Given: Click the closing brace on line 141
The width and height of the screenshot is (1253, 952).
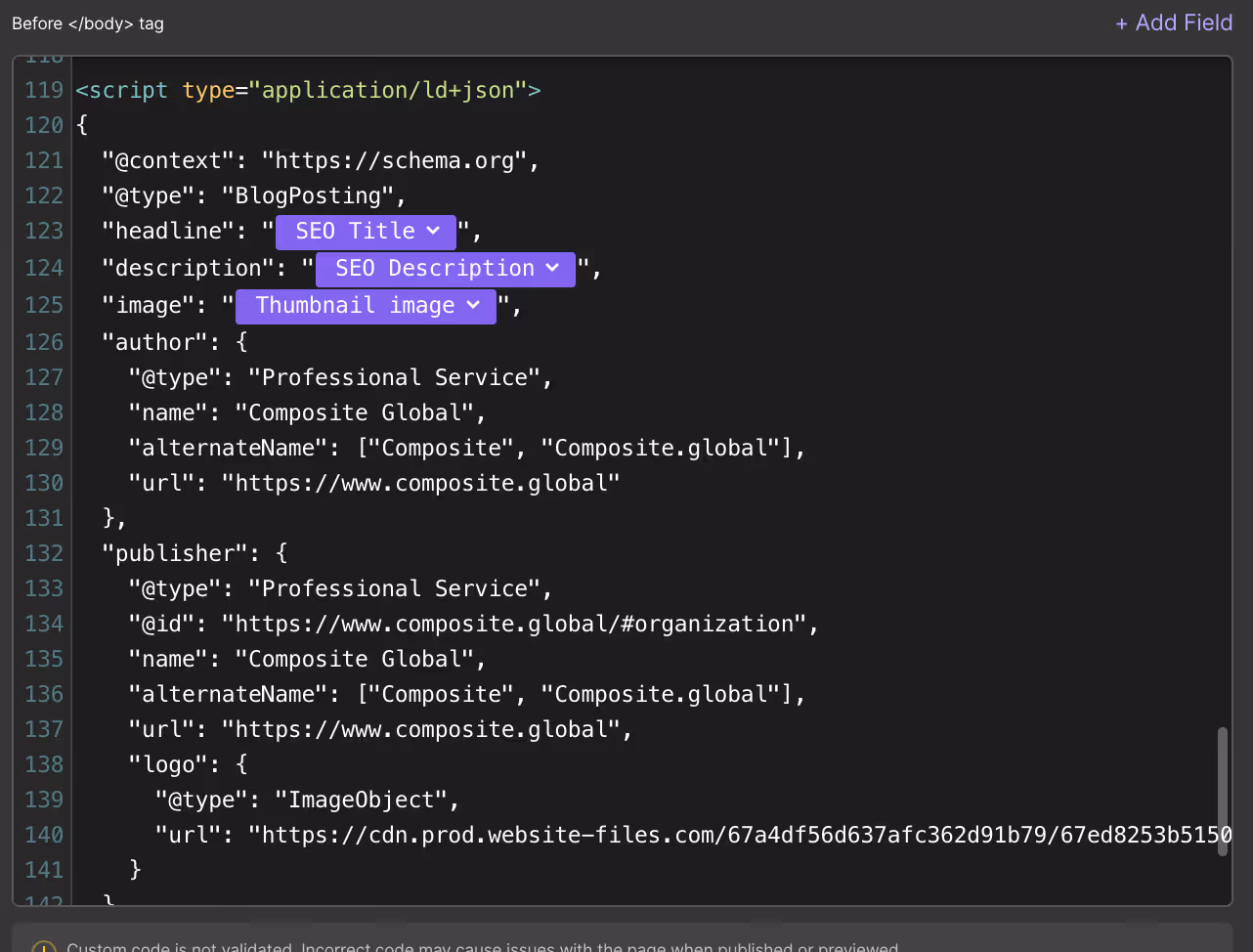Looking at the screenshot, I should 135,870.
